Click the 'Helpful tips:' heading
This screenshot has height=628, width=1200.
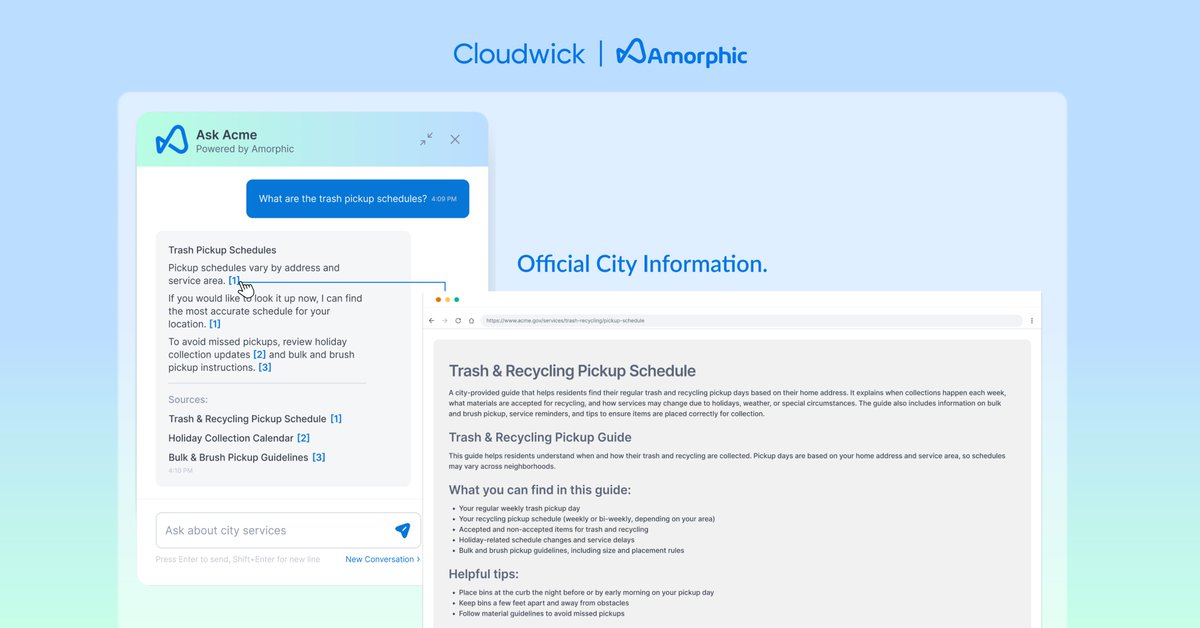tap(485, 574)
